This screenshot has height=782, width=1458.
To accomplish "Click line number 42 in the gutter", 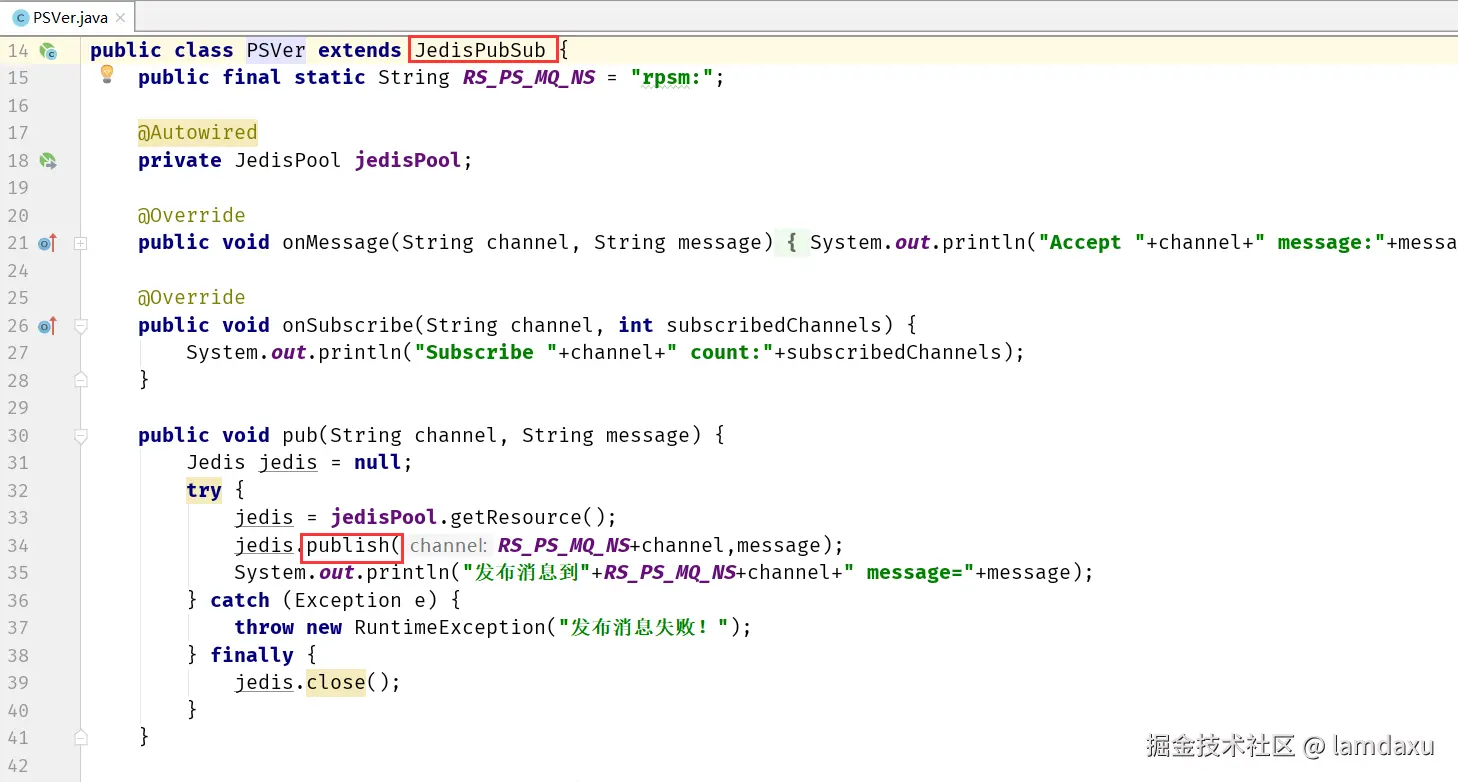I will coord(18,766).
